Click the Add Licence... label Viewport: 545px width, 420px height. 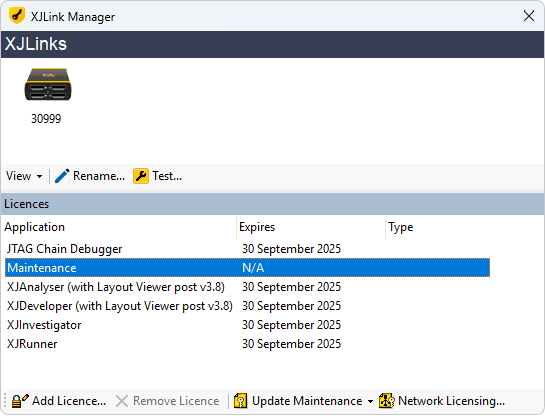[x=69, y=401]
